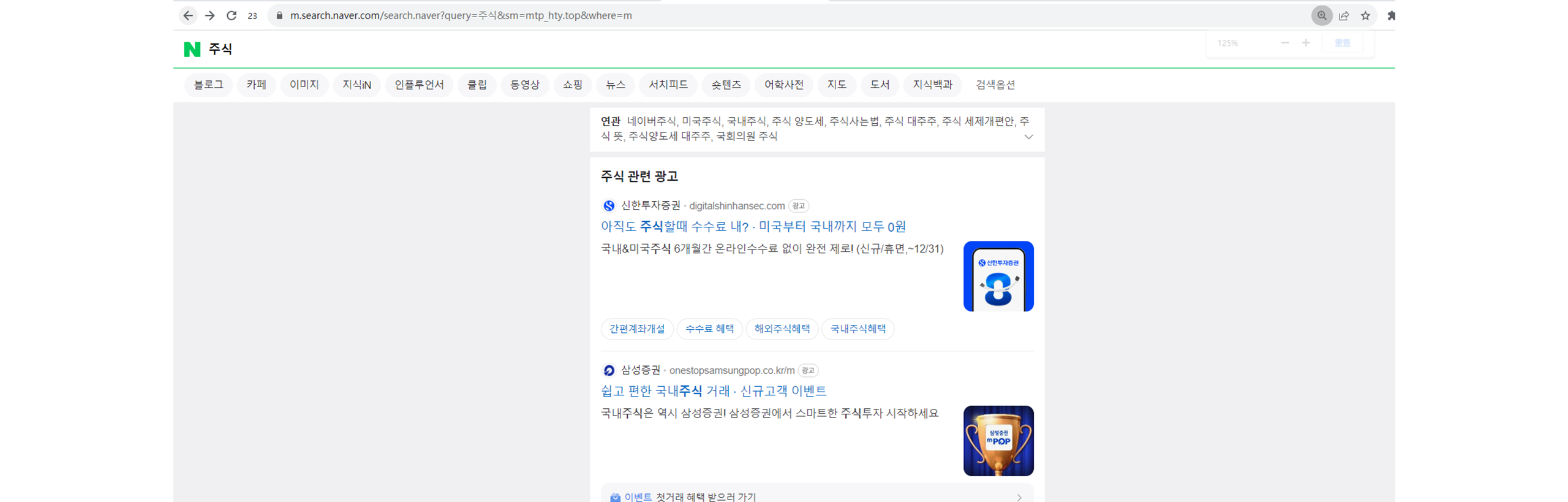Click the zoom magnifier icon in address bar
The image size is (1568, 502).
1321,15
